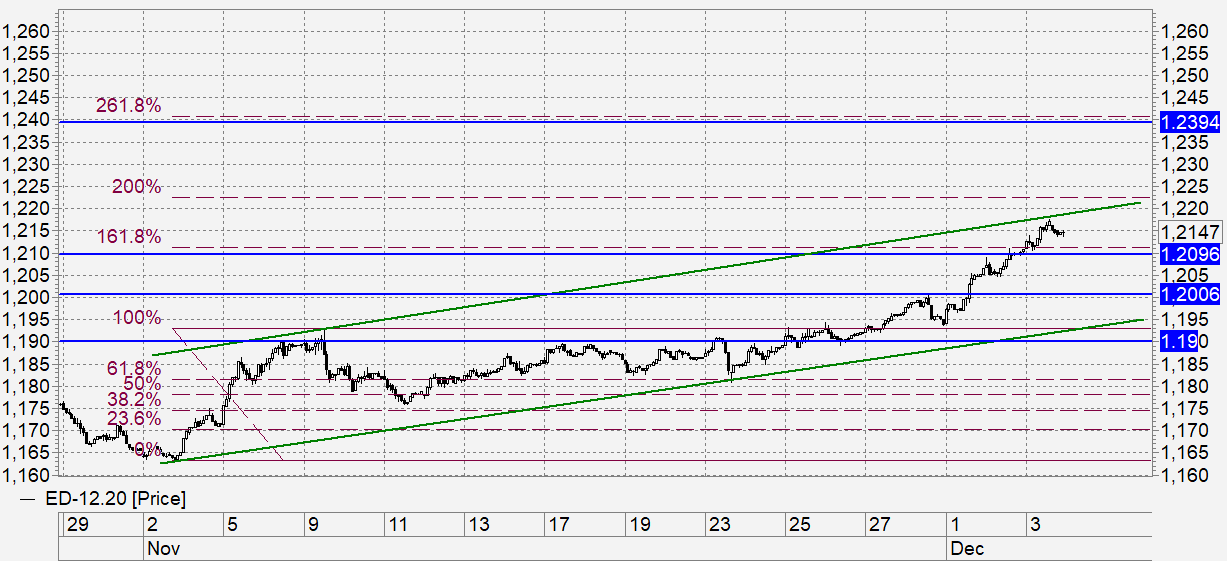This screenshot has width=1227, height=561.
Task: Select date 23 on the time axis
Action: (x=719, y=524)
